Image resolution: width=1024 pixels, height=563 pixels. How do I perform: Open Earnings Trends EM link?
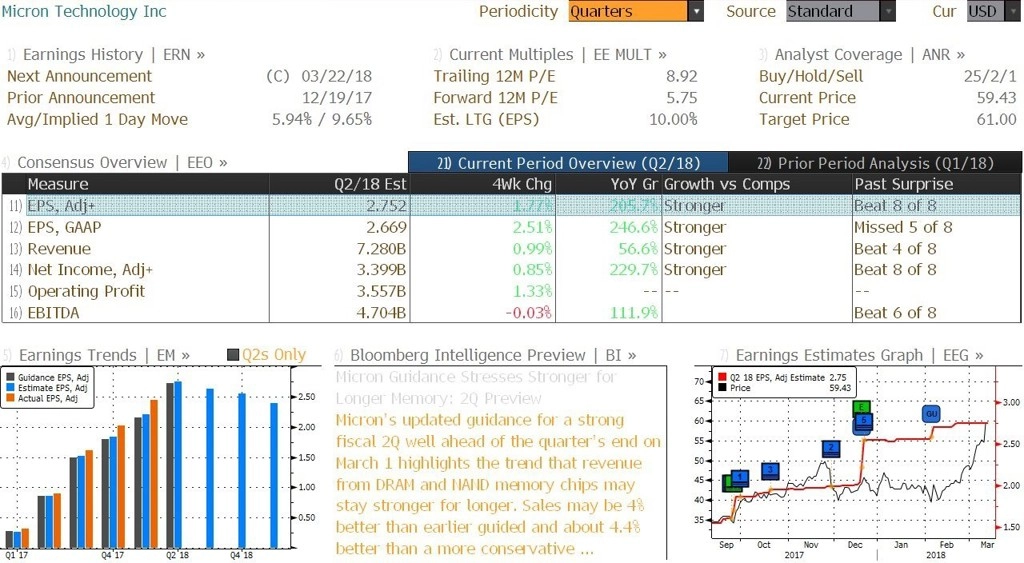click(x=104, y=355)
